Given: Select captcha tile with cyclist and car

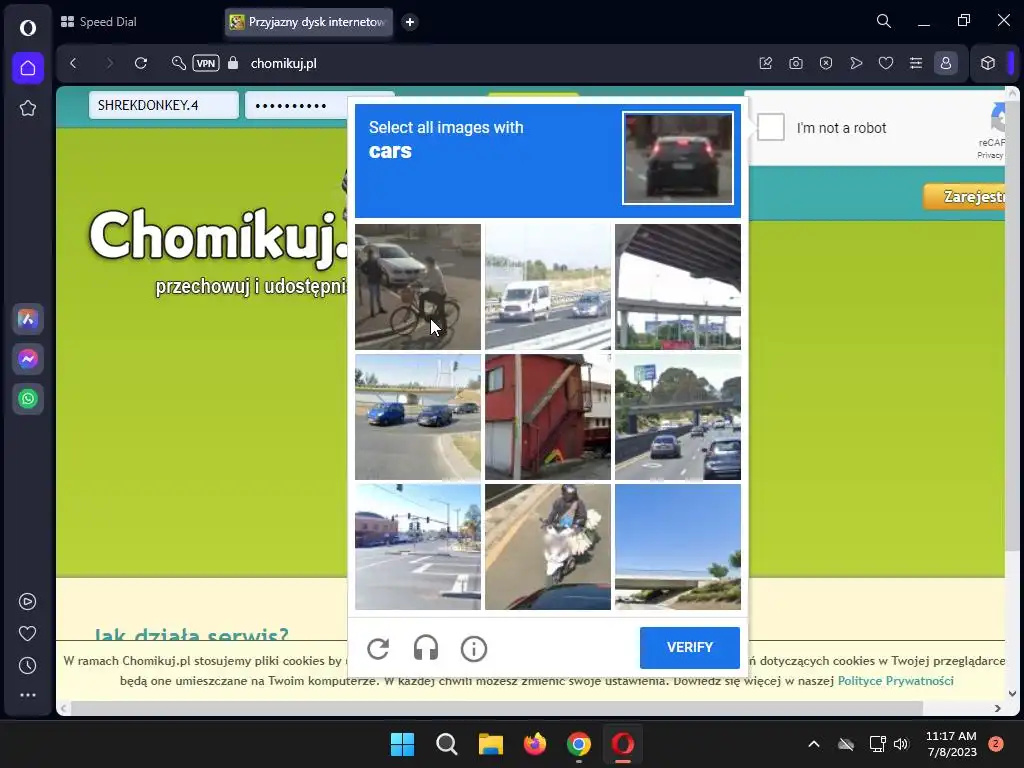Looking at the screenshot, I should (418, 287).
